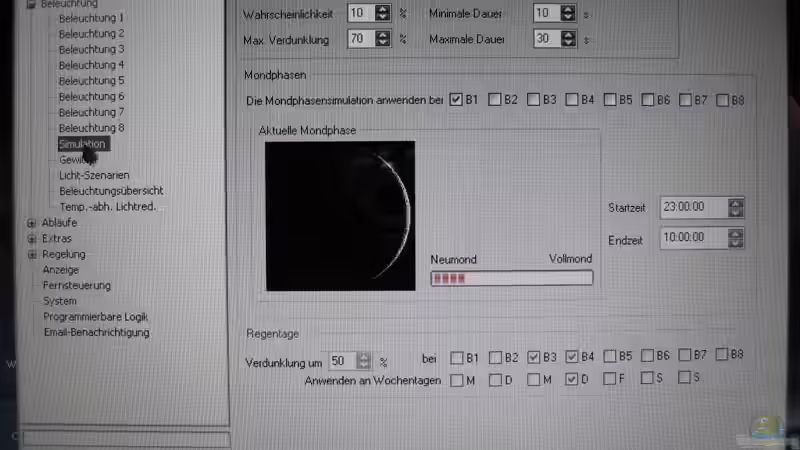Enable B8 for Regentage

(721, 354)
